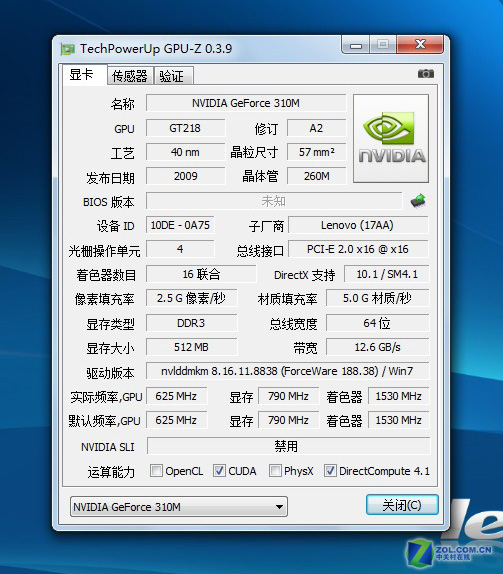Toggle the DirectCompute 4.1 checkbox
The width and height of the screenshot is (503, 574).
tap(330, 470)
